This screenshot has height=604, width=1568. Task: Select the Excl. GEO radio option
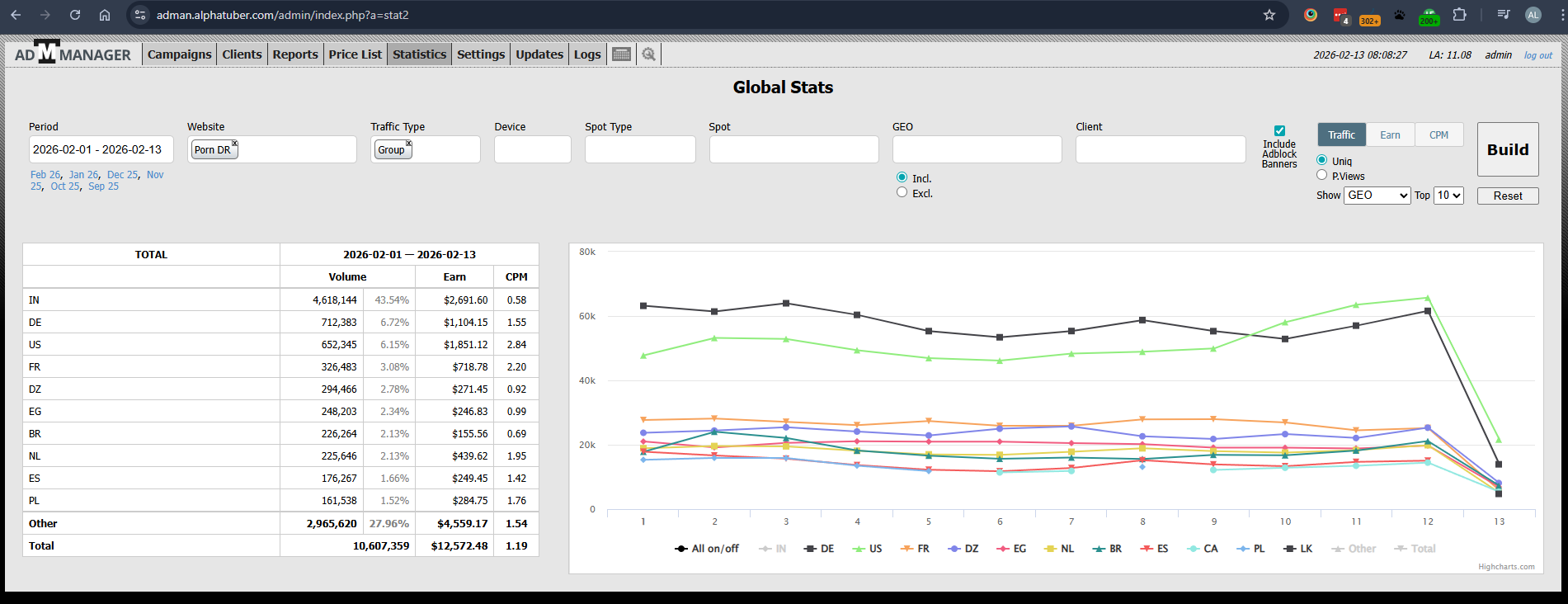pos(902,192)
